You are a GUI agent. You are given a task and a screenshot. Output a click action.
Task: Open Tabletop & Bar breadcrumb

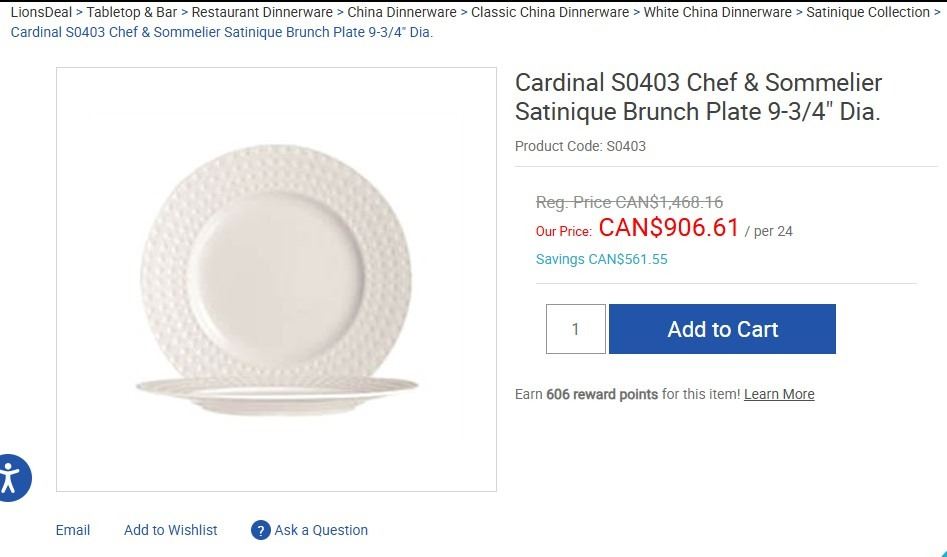pyautogui.click(x=132, y=12)
